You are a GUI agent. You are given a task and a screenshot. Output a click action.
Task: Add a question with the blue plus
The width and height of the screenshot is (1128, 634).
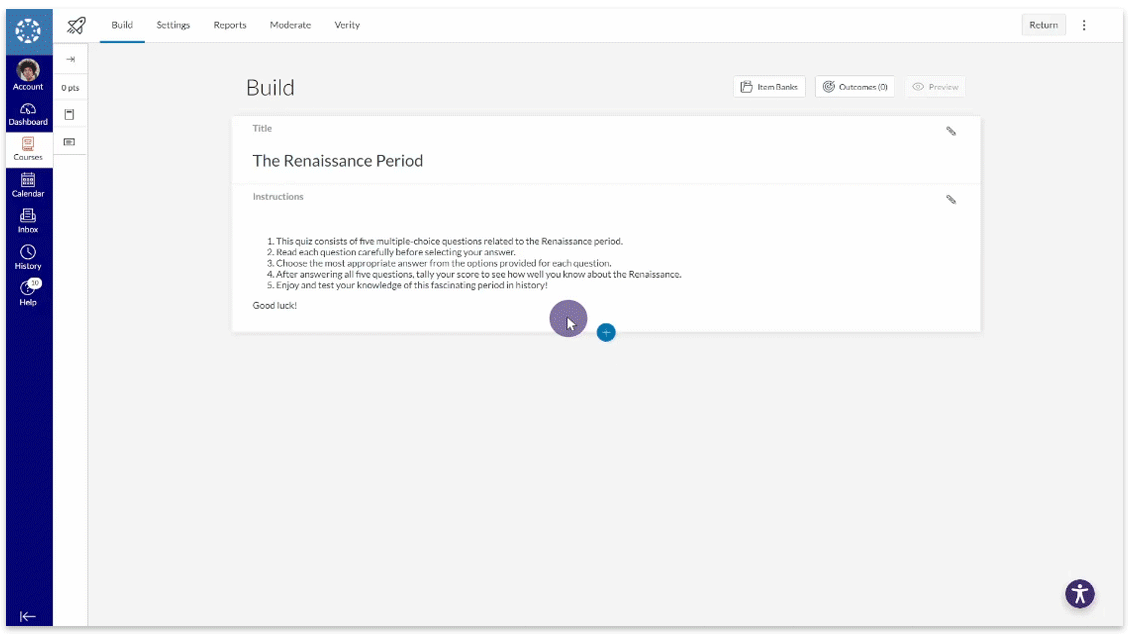point(606,332)
